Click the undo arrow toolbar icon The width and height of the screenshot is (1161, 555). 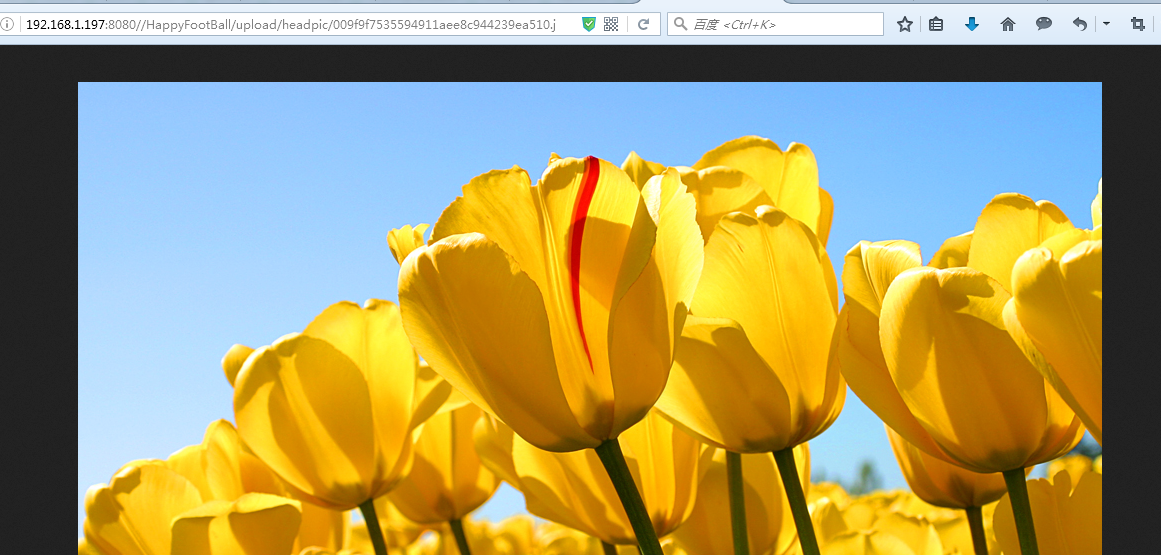coord(1080,24)
